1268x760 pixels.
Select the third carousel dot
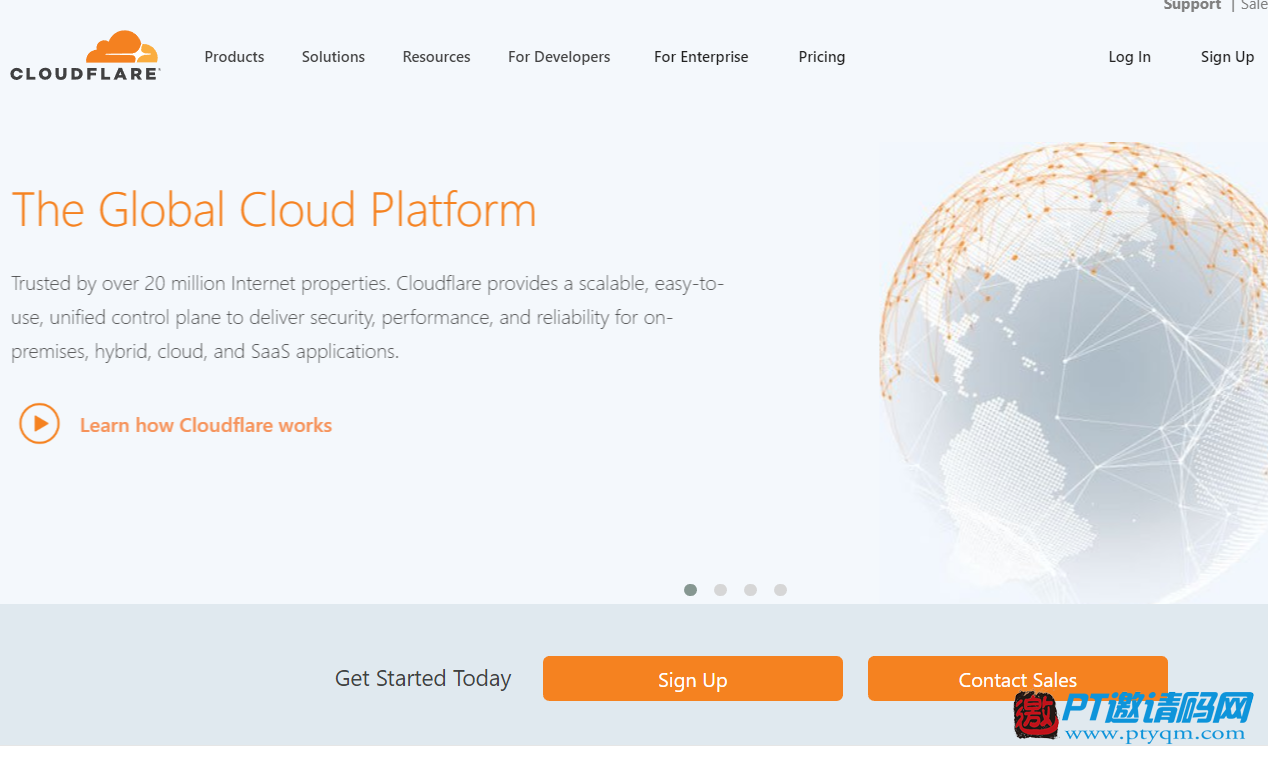click(750, 590)
